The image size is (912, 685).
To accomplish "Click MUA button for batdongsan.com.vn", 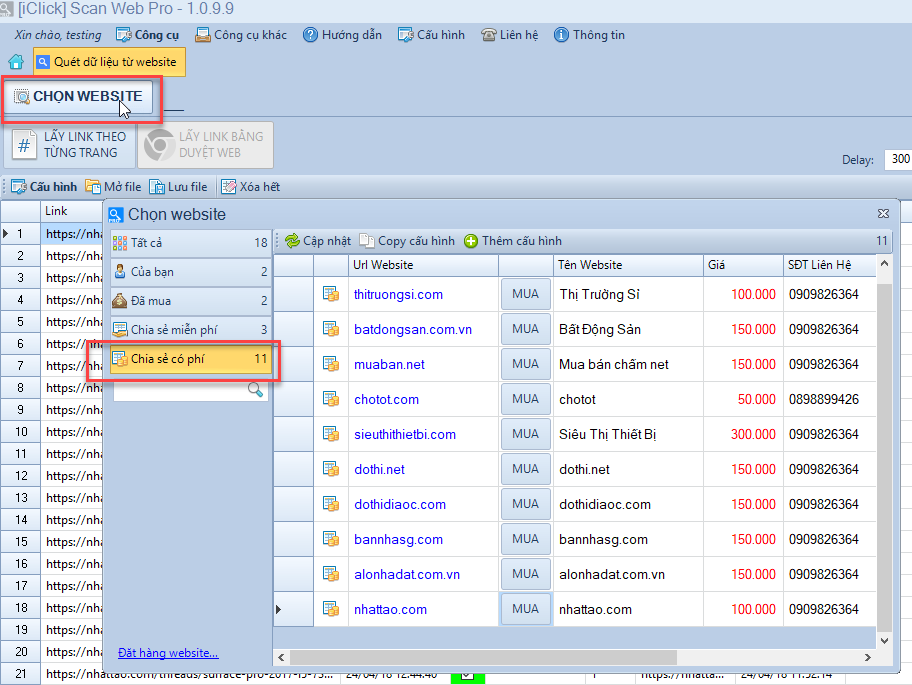I will (x=526, y=329).
